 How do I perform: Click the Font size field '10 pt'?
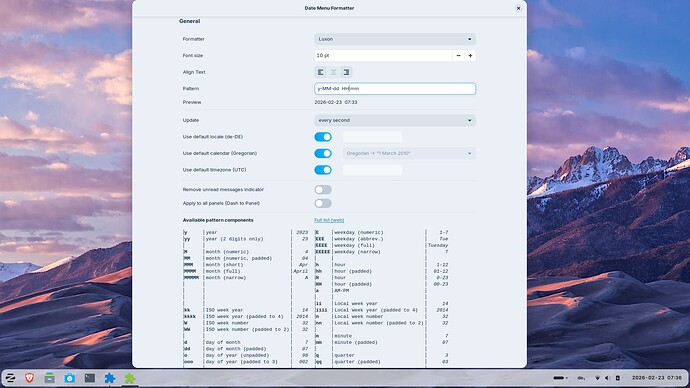point(383,55)
